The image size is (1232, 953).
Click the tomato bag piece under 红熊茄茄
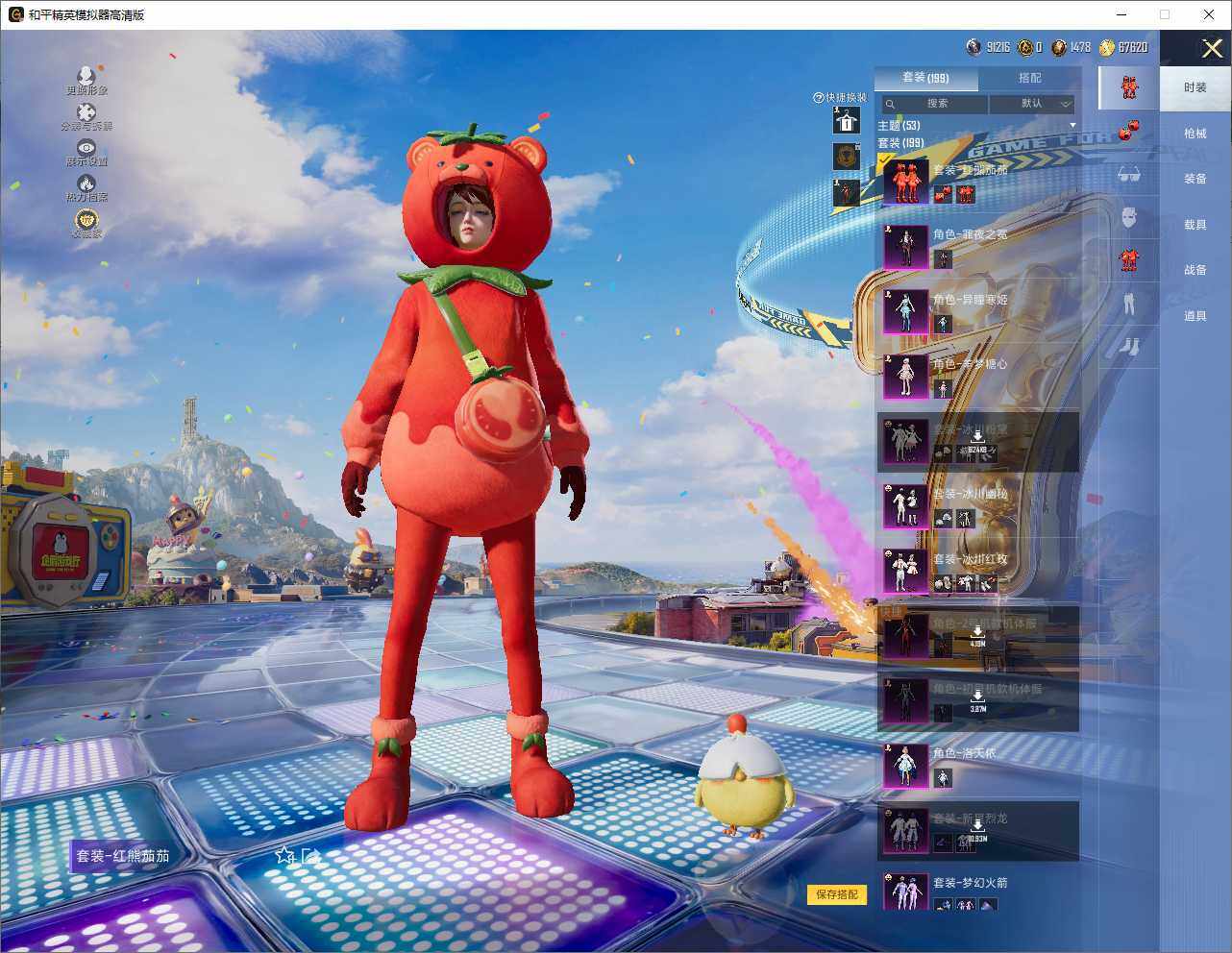tap(943, 194)
